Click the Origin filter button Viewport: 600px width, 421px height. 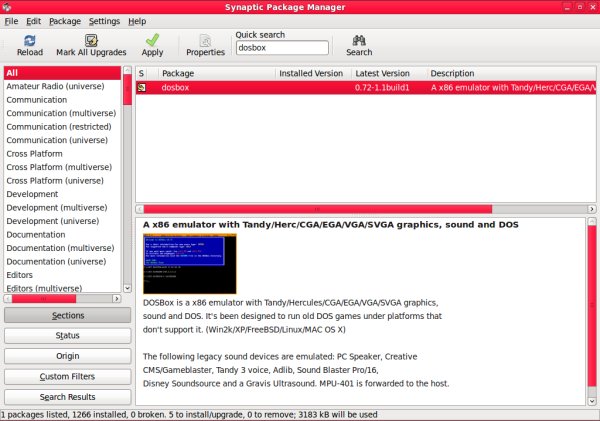[67, 356]
